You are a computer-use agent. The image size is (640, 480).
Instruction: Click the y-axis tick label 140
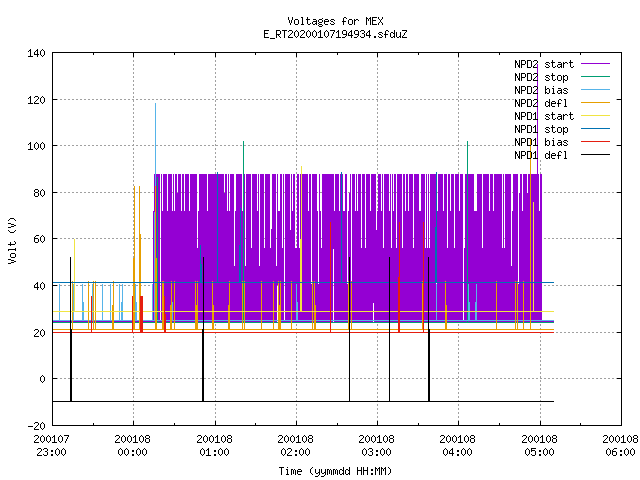[36, 53]
